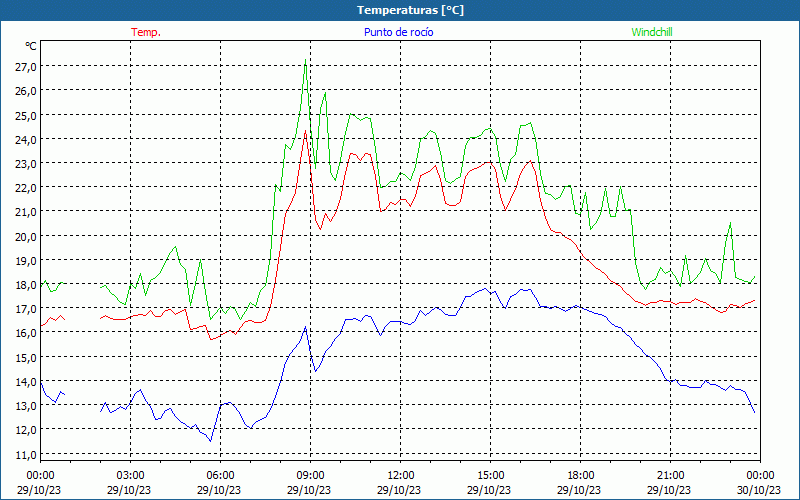Screen dimensions: 800x500
Task: Click the chart title 'Temperaturas [°C]'
Action: click(410, 10)
